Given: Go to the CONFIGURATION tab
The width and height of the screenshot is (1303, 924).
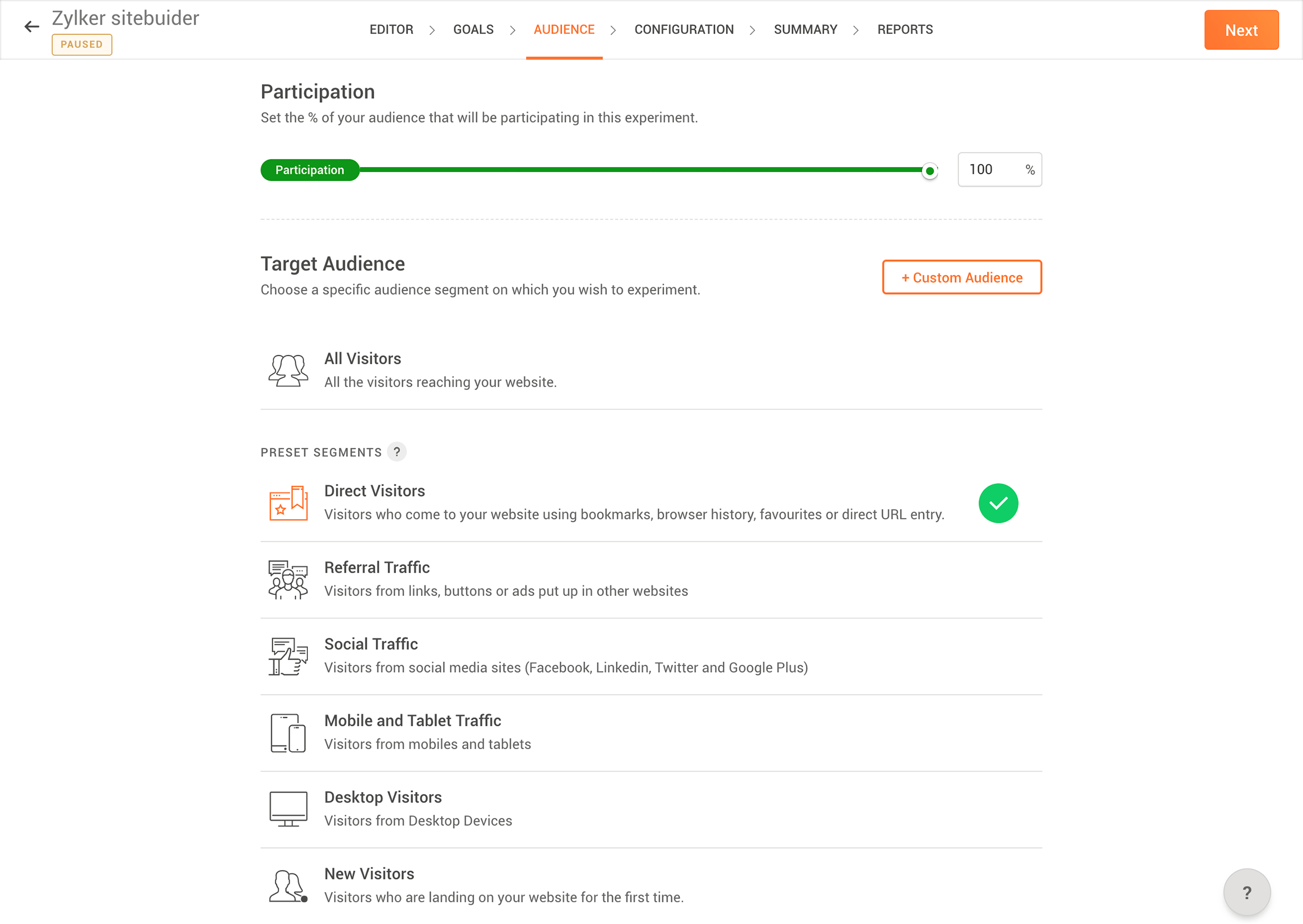Looking at the screenshot, I should tap(684, 29).
